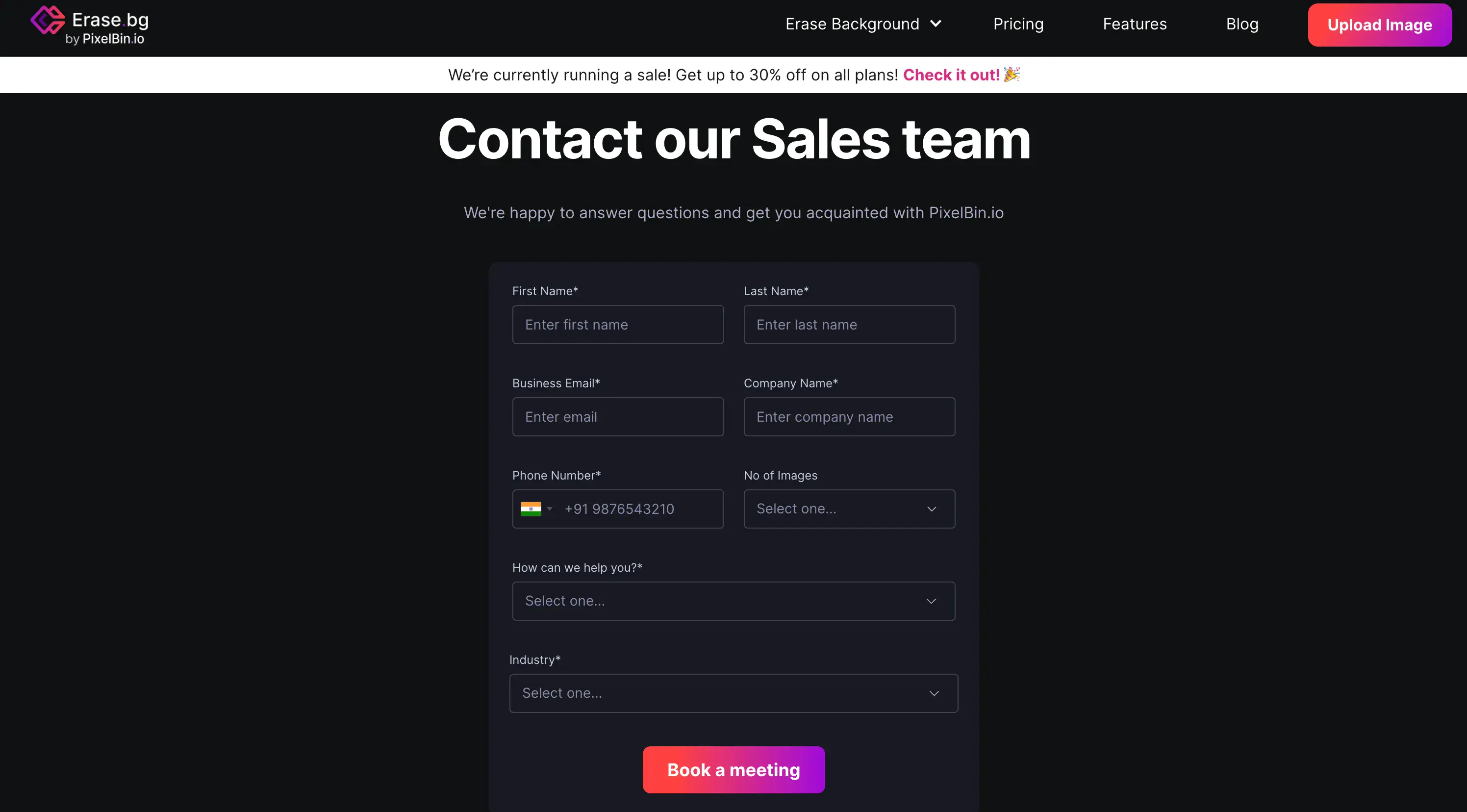Click the Upload Image button icon
The height and width of the screenshot is (812, 1467).
pyautogui.click(x=1380, y=25)
